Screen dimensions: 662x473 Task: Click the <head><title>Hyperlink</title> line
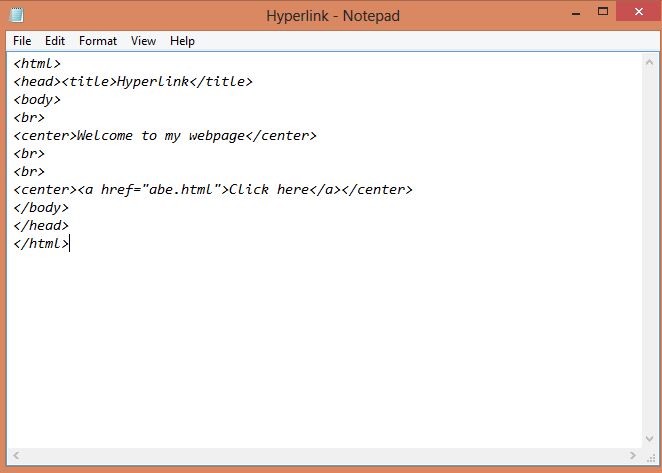click(133, 82)
